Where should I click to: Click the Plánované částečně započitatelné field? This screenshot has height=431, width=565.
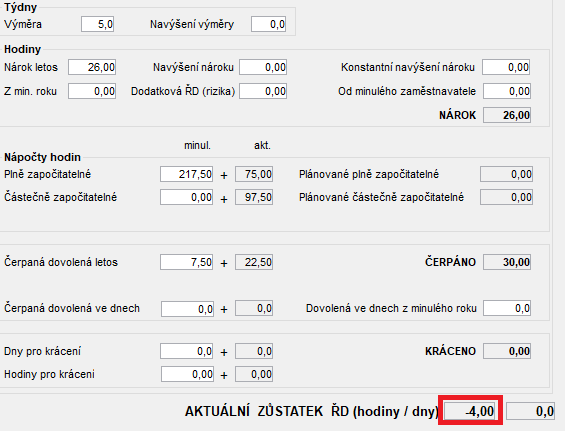(x=506, y=197)
